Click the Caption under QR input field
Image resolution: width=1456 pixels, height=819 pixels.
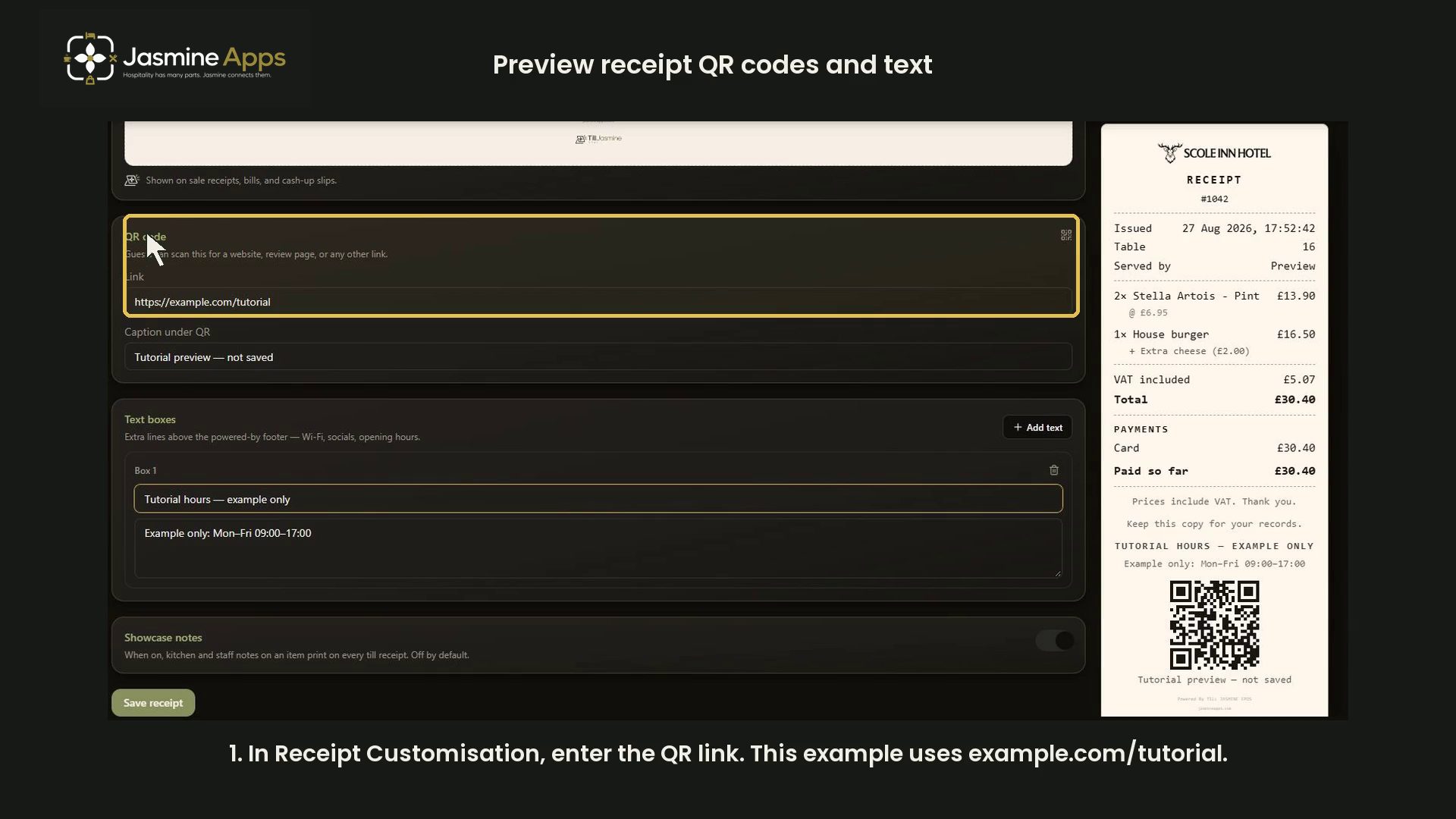[598, 357]
